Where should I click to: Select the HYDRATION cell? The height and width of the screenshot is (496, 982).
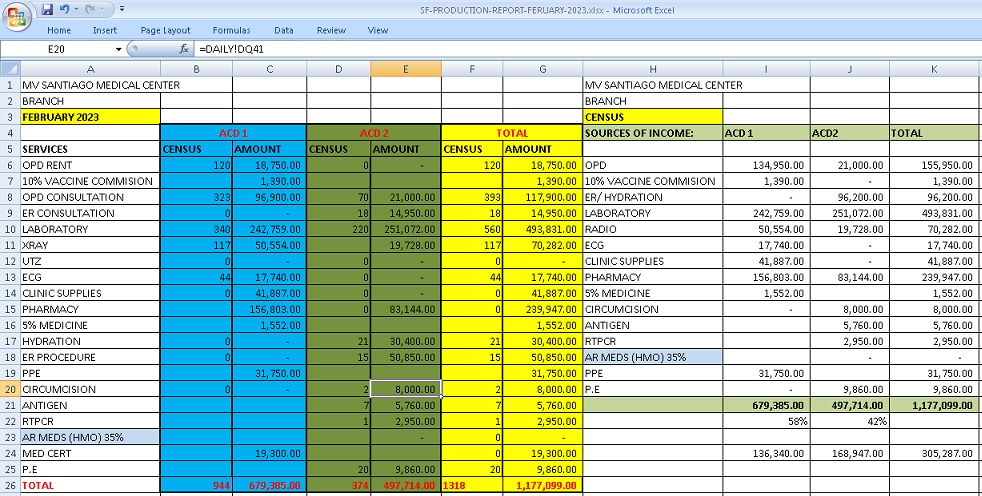(90, 341)
